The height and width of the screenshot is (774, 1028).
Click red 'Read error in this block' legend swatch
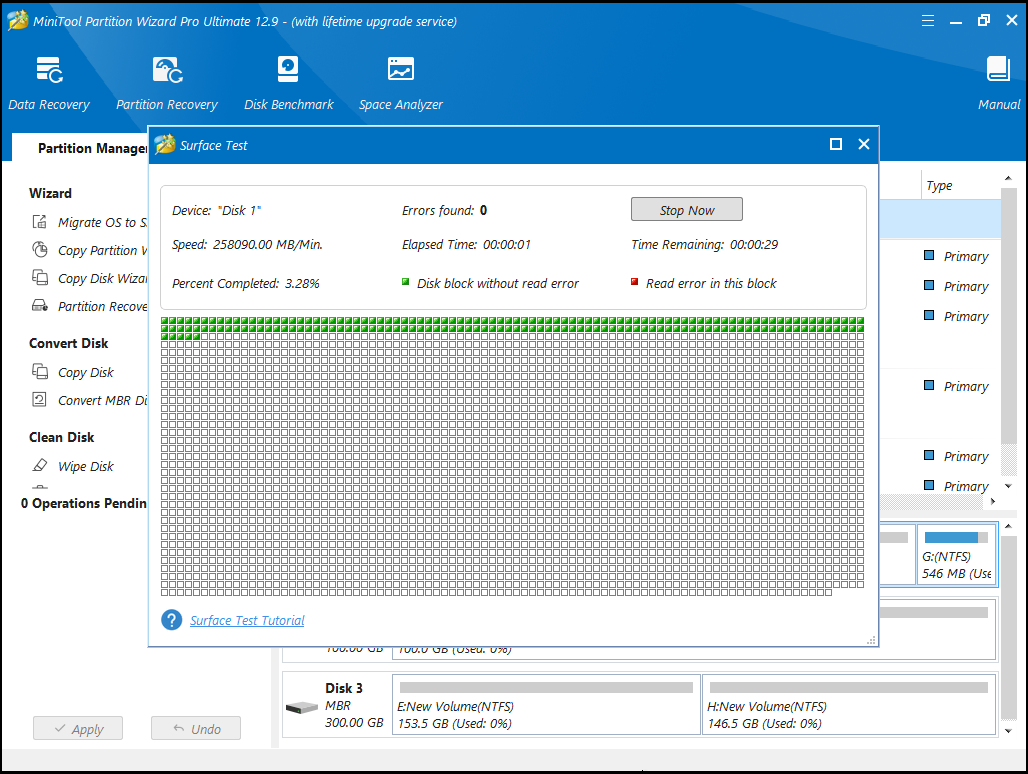[634, 282]
